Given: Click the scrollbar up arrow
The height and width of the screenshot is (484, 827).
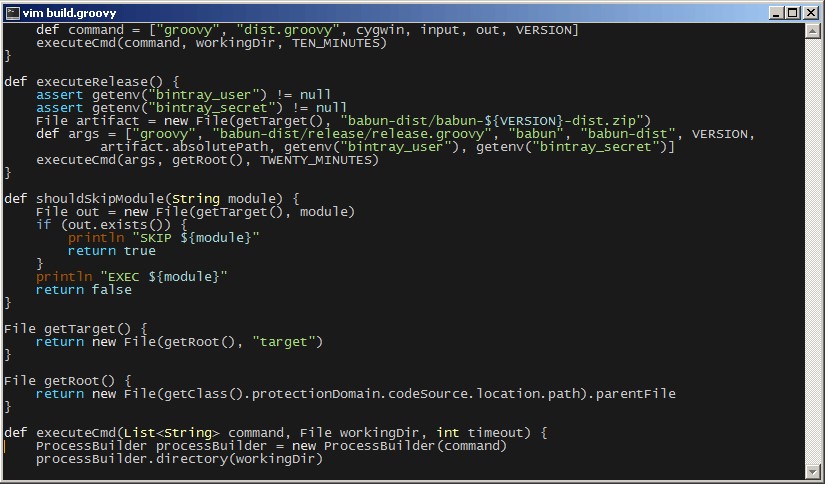Looking at the screenshot, I should (x=815, y=31).
